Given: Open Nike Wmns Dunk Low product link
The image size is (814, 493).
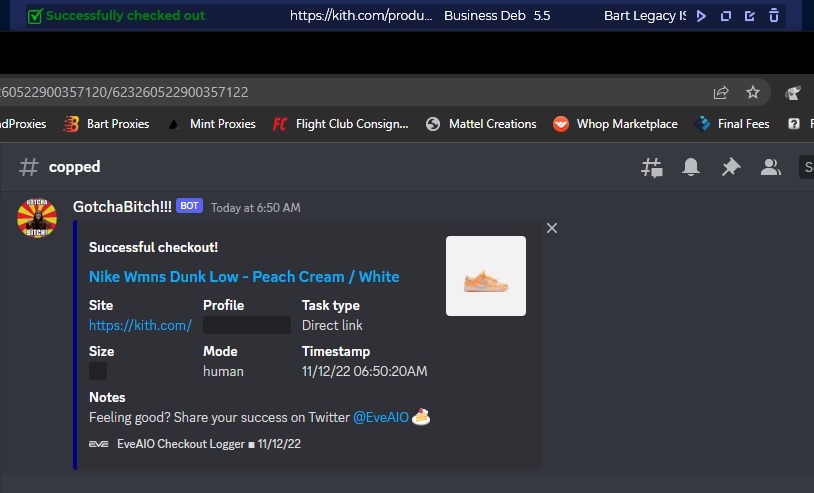Looking at the screenshot, I should tap(244, 277).
